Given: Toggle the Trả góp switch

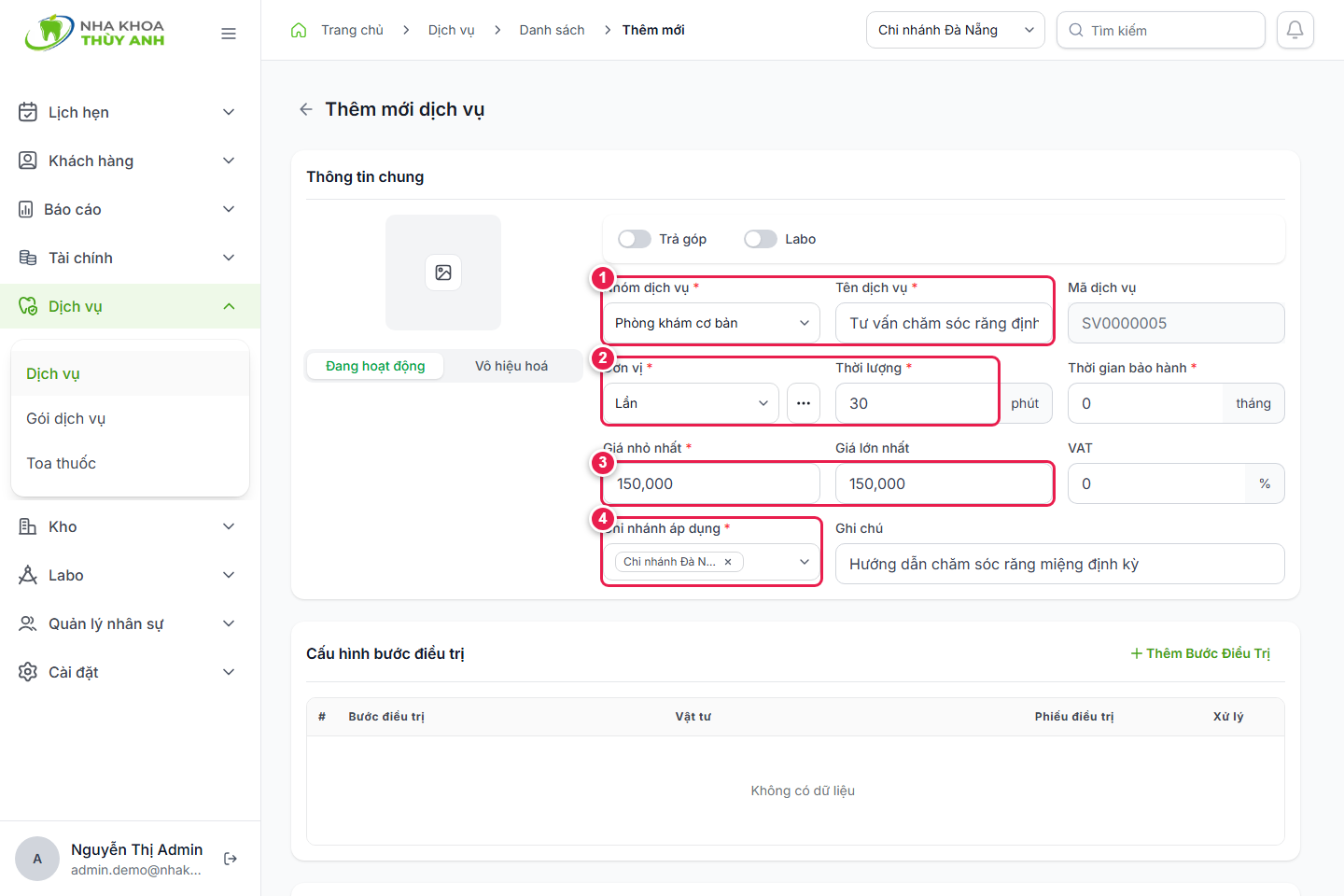Looking at the screenshot, I should [x=635, y=239].
